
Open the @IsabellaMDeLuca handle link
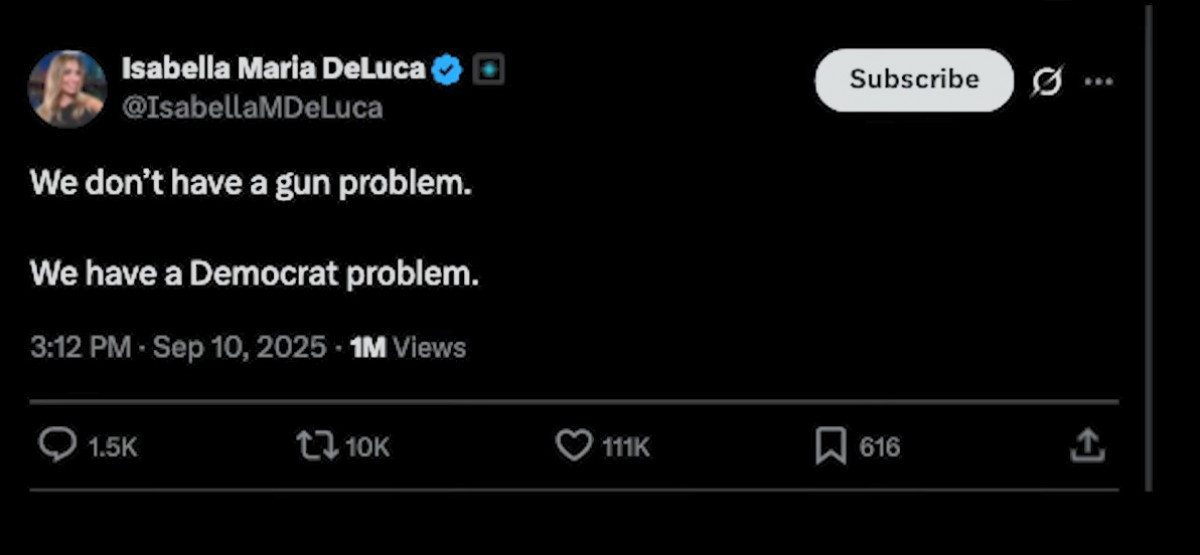click(251, 107)
